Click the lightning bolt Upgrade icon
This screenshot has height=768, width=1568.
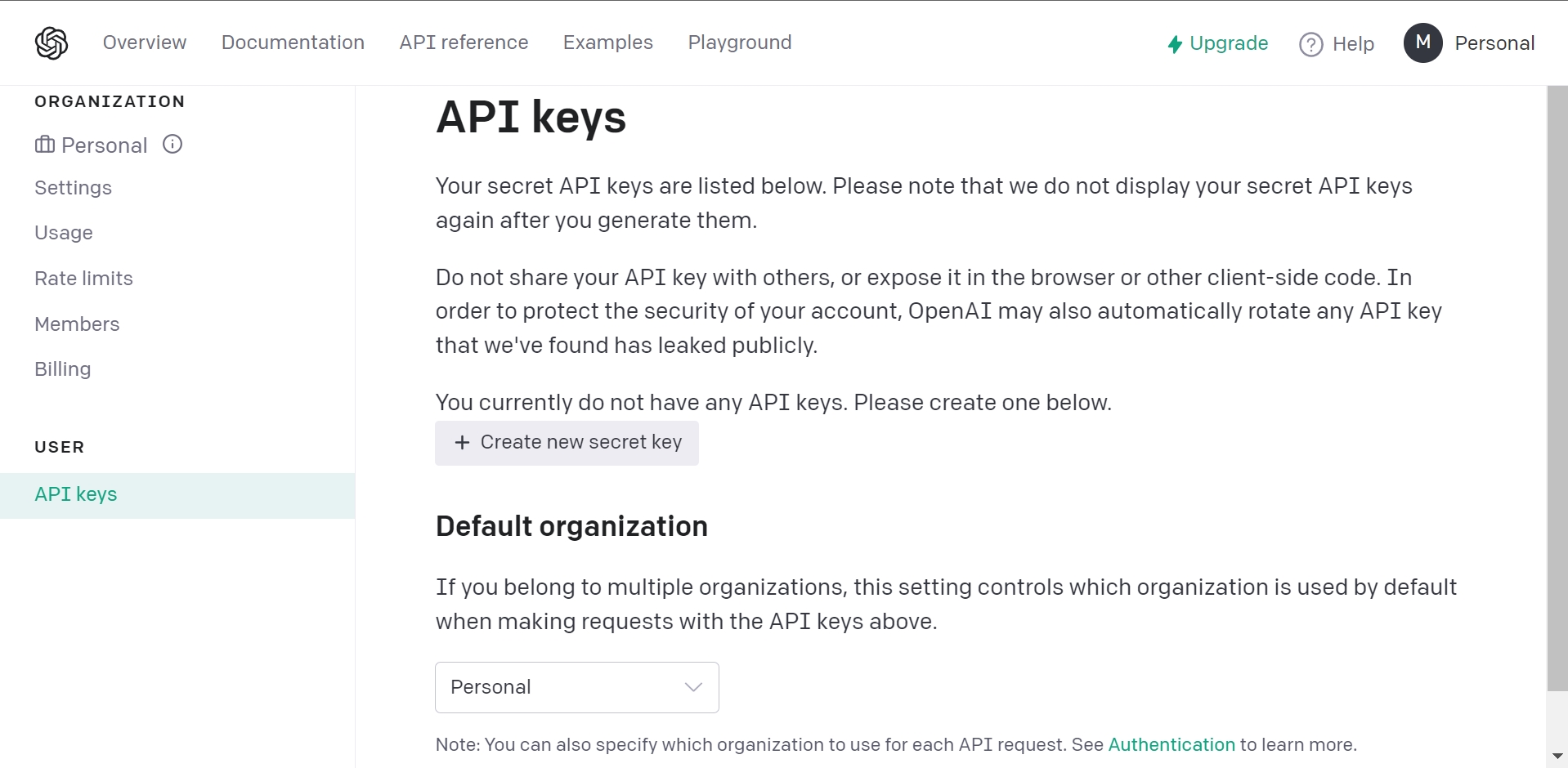pos(1175,44)
